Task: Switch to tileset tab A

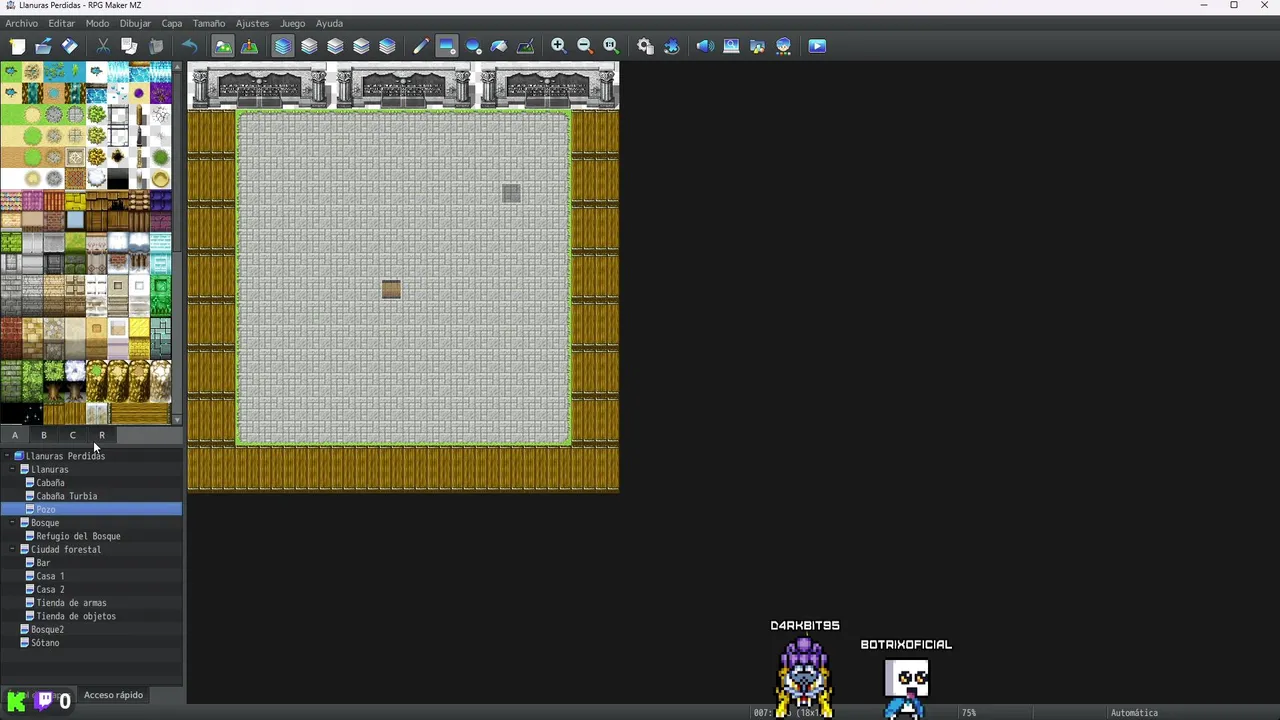Action: click(x=15, y=435)
